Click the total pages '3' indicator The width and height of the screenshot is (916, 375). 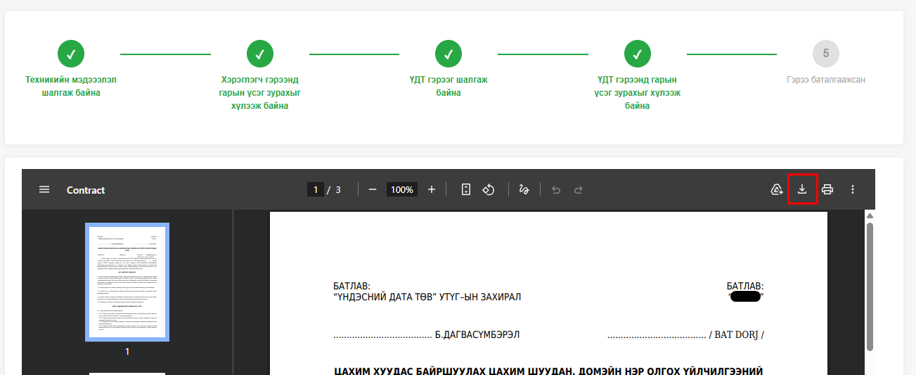tap(338, 190)
